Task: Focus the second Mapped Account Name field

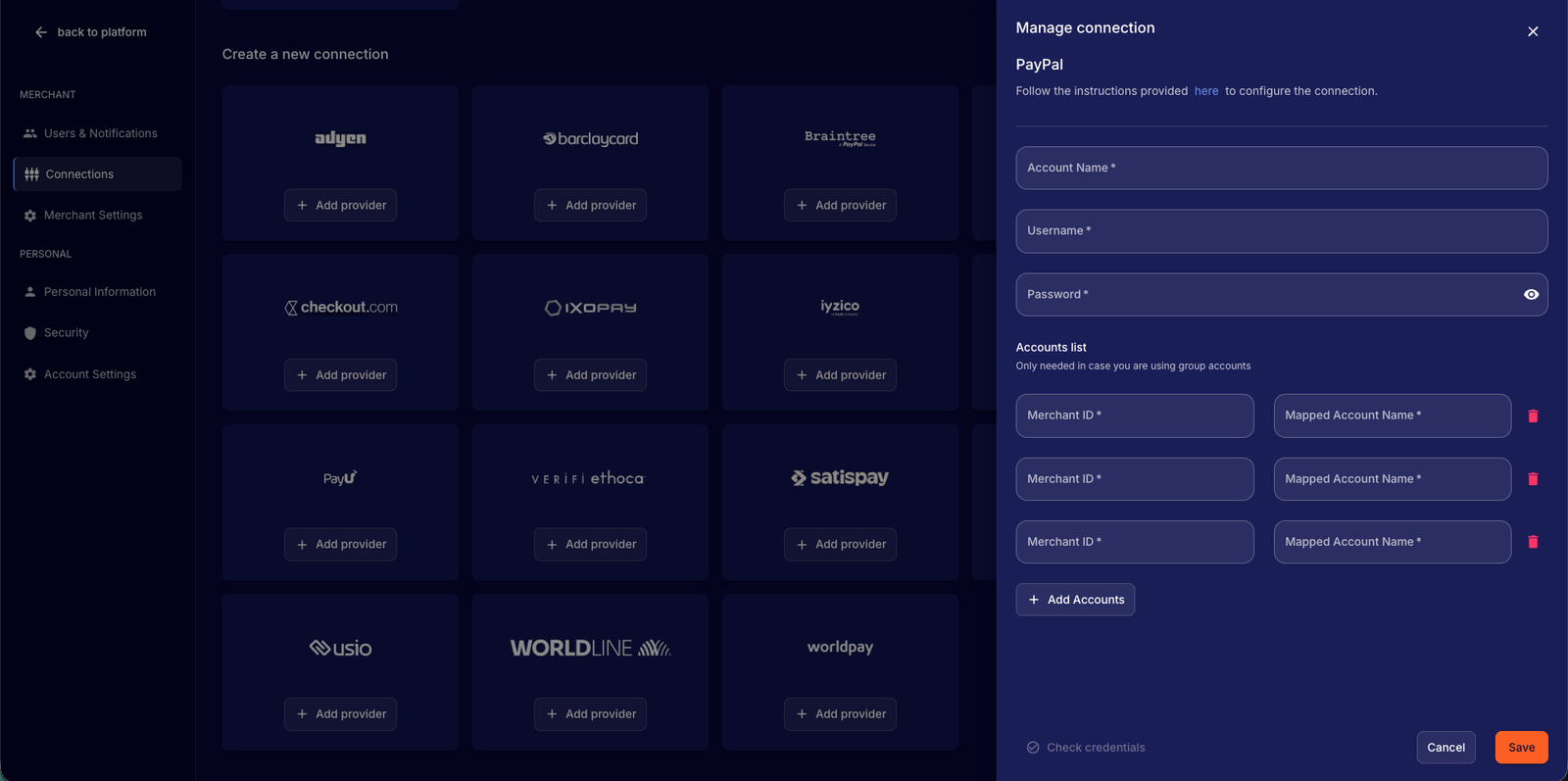Action: (x=1393, y=479)
